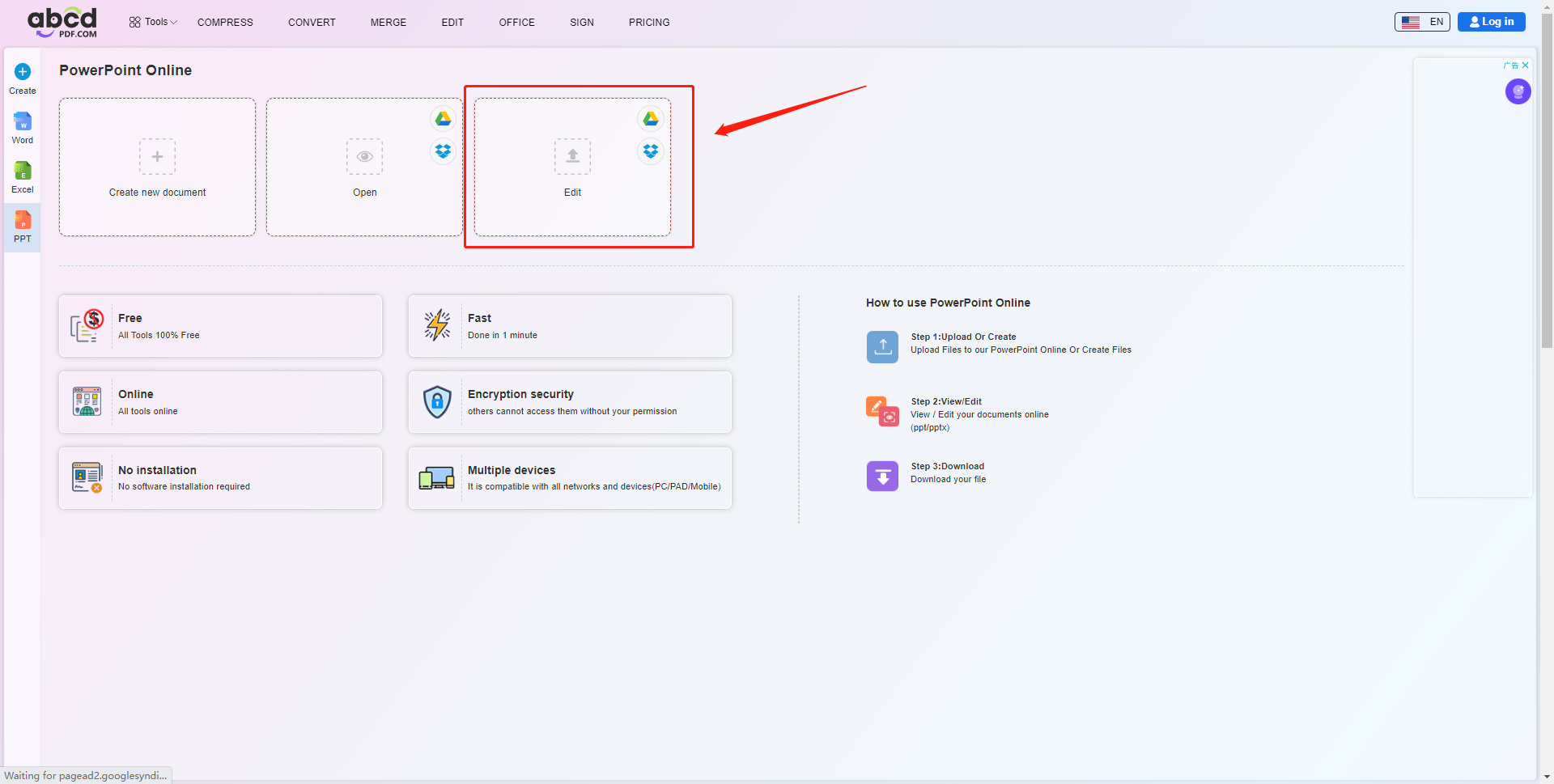Click Dropbox icon in Open card
Viewport: 1554px width, 784px height.
pyautogui.click(x=443, y=151)
